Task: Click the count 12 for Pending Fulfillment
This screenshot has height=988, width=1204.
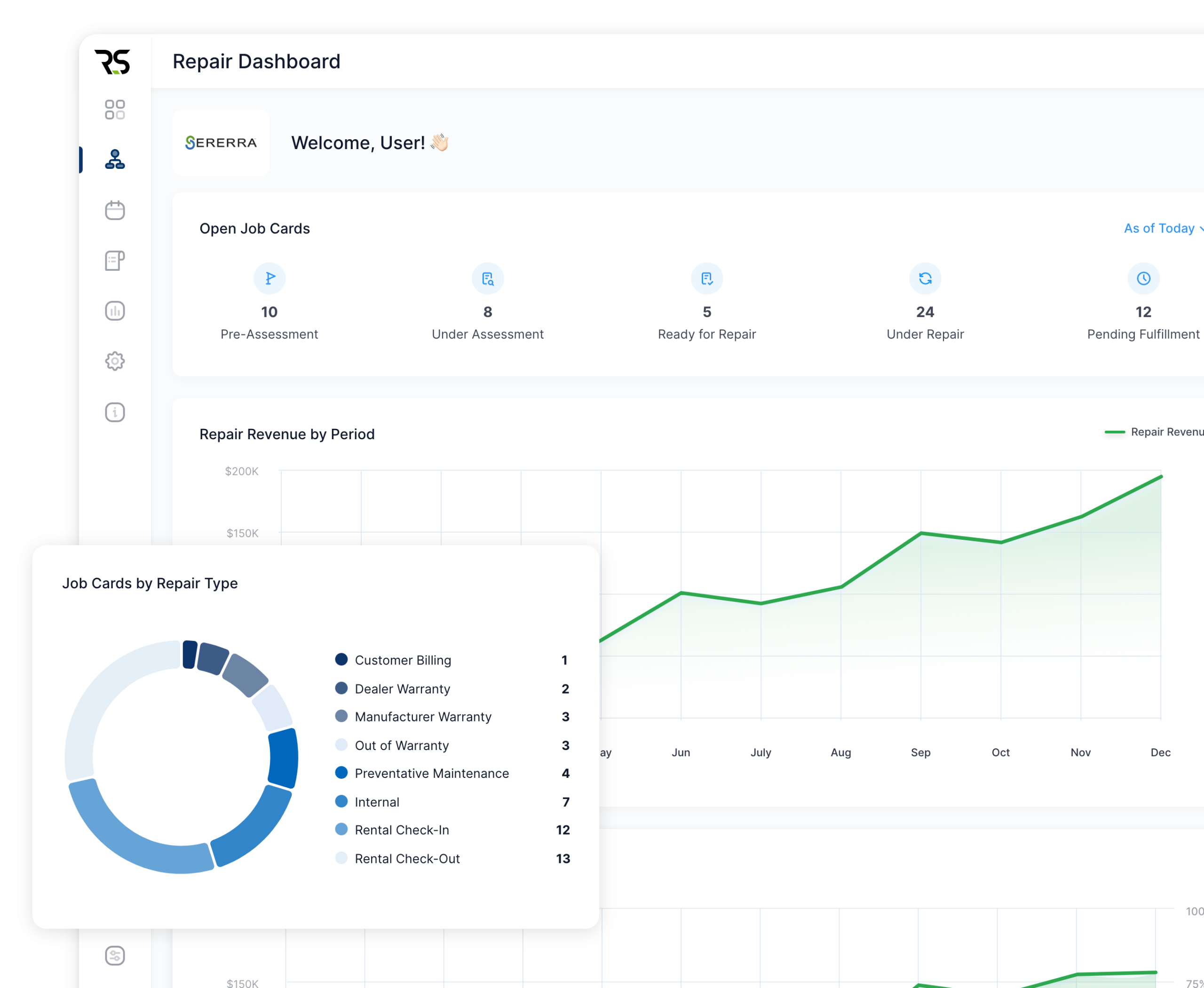Action: tap(1144, 312)
